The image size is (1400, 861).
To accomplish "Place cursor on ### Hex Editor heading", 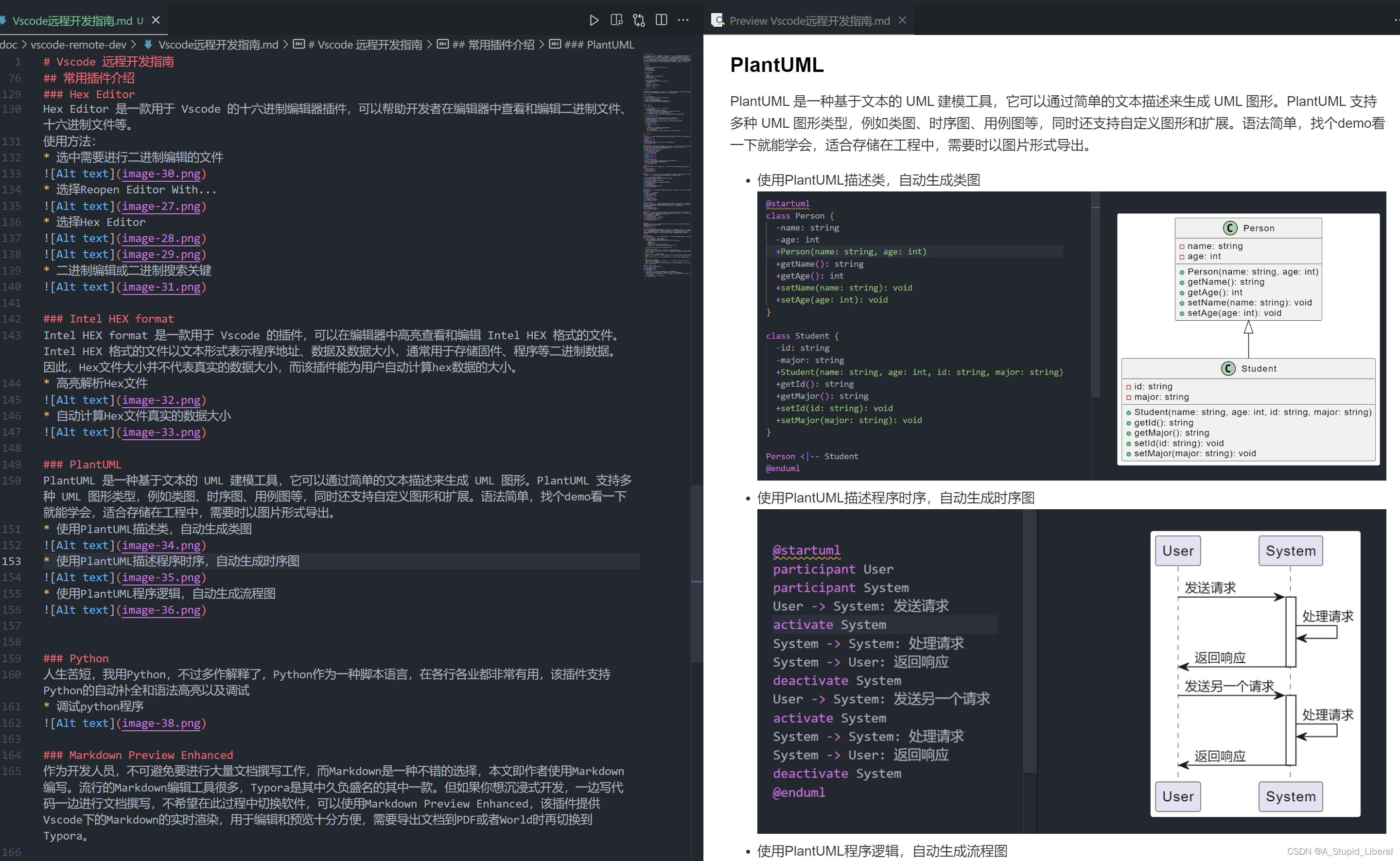I will point(89,95).
